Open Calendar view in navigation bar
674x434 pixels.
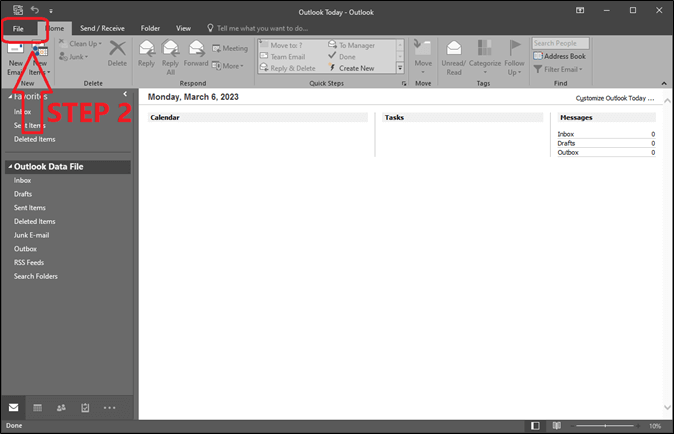click(38, 408)
